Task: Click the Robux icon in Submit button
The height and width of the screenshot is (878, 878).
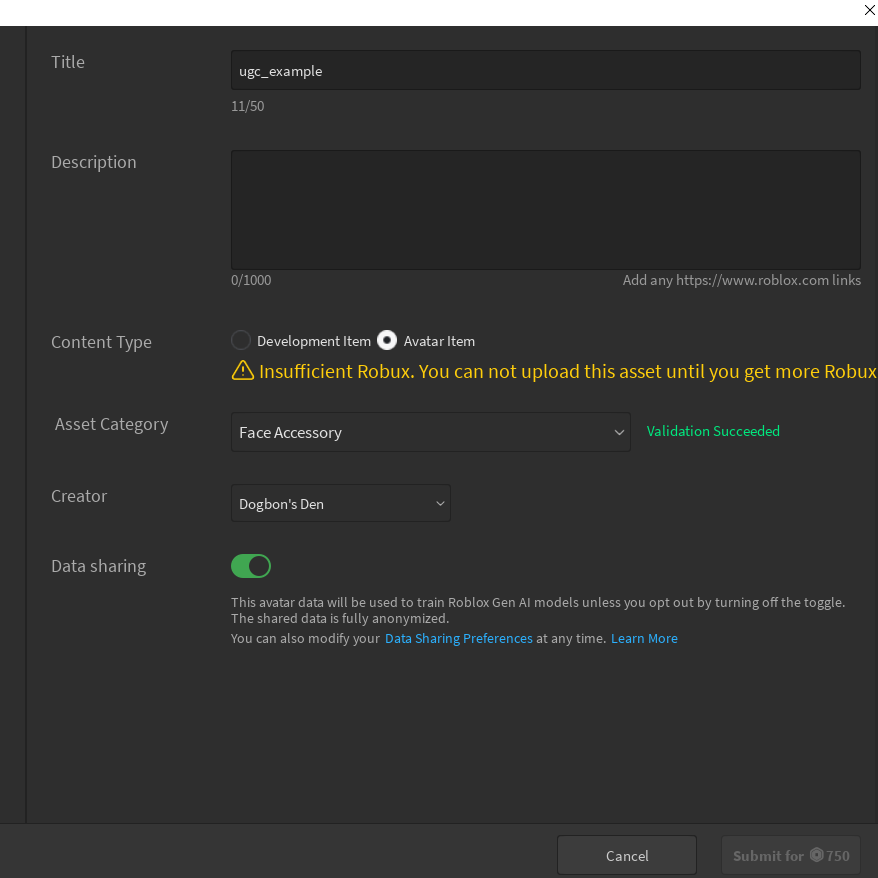Action: tap(816, 854)
